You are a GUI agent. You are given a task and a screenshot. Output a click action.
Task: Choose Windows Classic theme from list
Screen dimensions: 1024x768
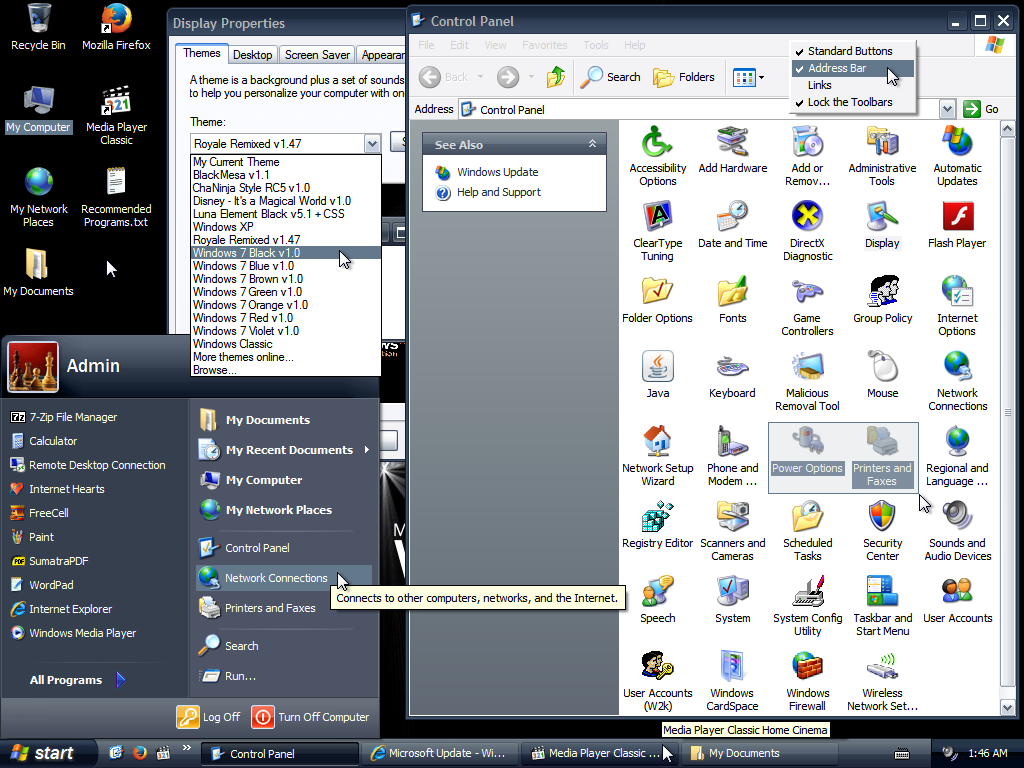pyautogui.click(x=286, y=344)
